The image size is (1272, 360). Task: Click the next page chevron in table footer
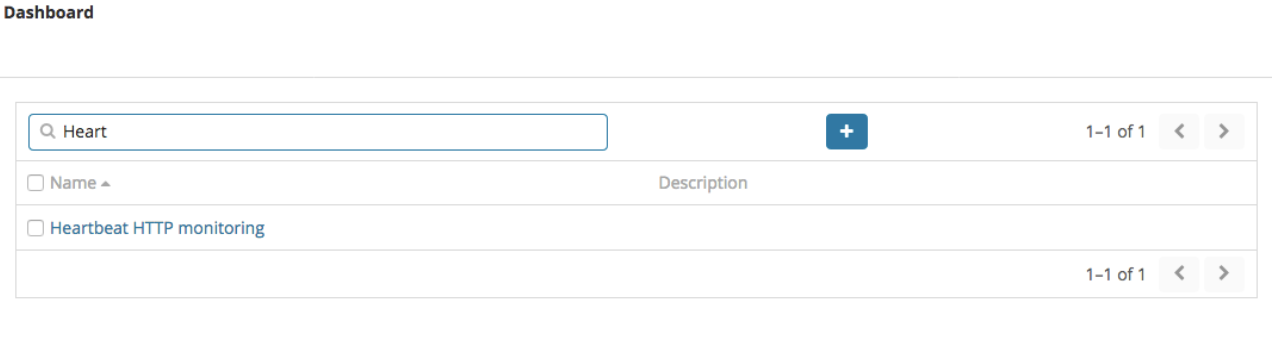coord(1223,273)
